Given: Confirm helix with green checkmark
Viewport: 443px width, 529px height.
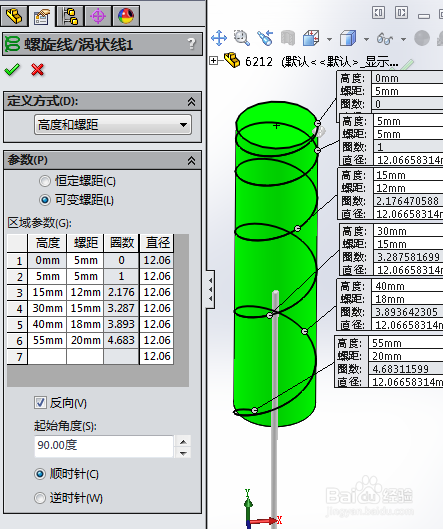Looking at the screenshot, I should (12, 70).
